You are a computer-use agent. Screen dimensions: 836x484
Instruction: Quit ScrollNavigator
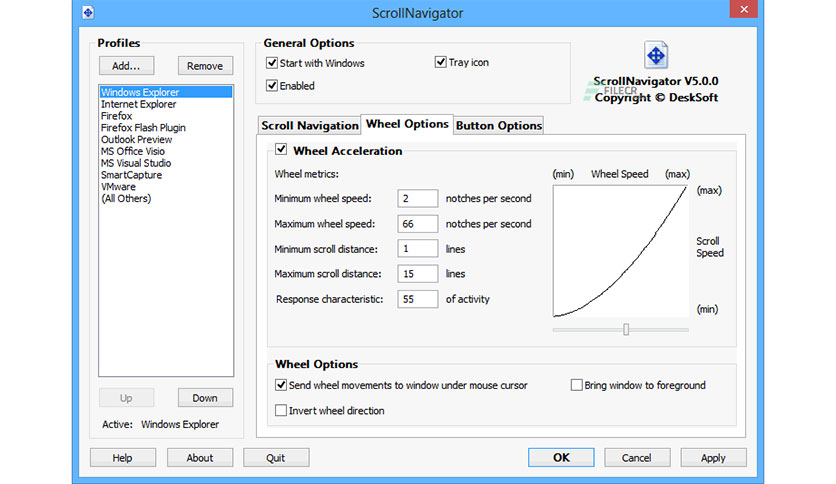point(276,458)
